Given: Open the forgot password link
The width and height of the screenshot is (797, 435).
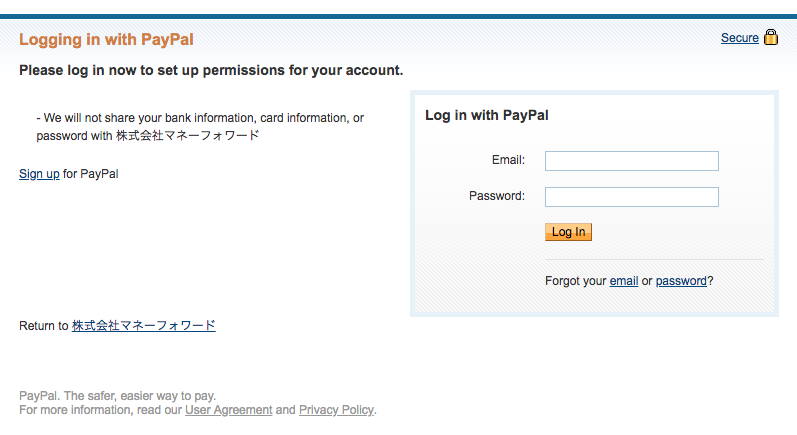Looking at the screenshot, I should 681,281.
